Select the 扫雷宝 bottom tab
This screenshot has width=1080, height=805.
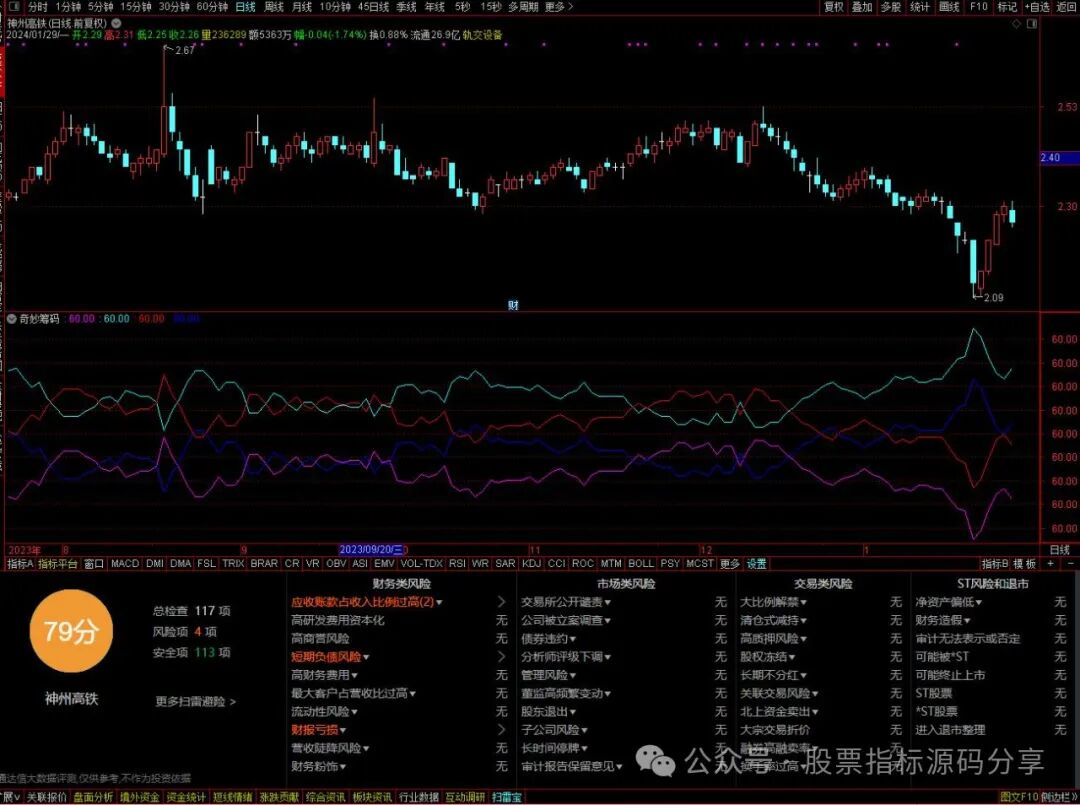pos(507,797)
